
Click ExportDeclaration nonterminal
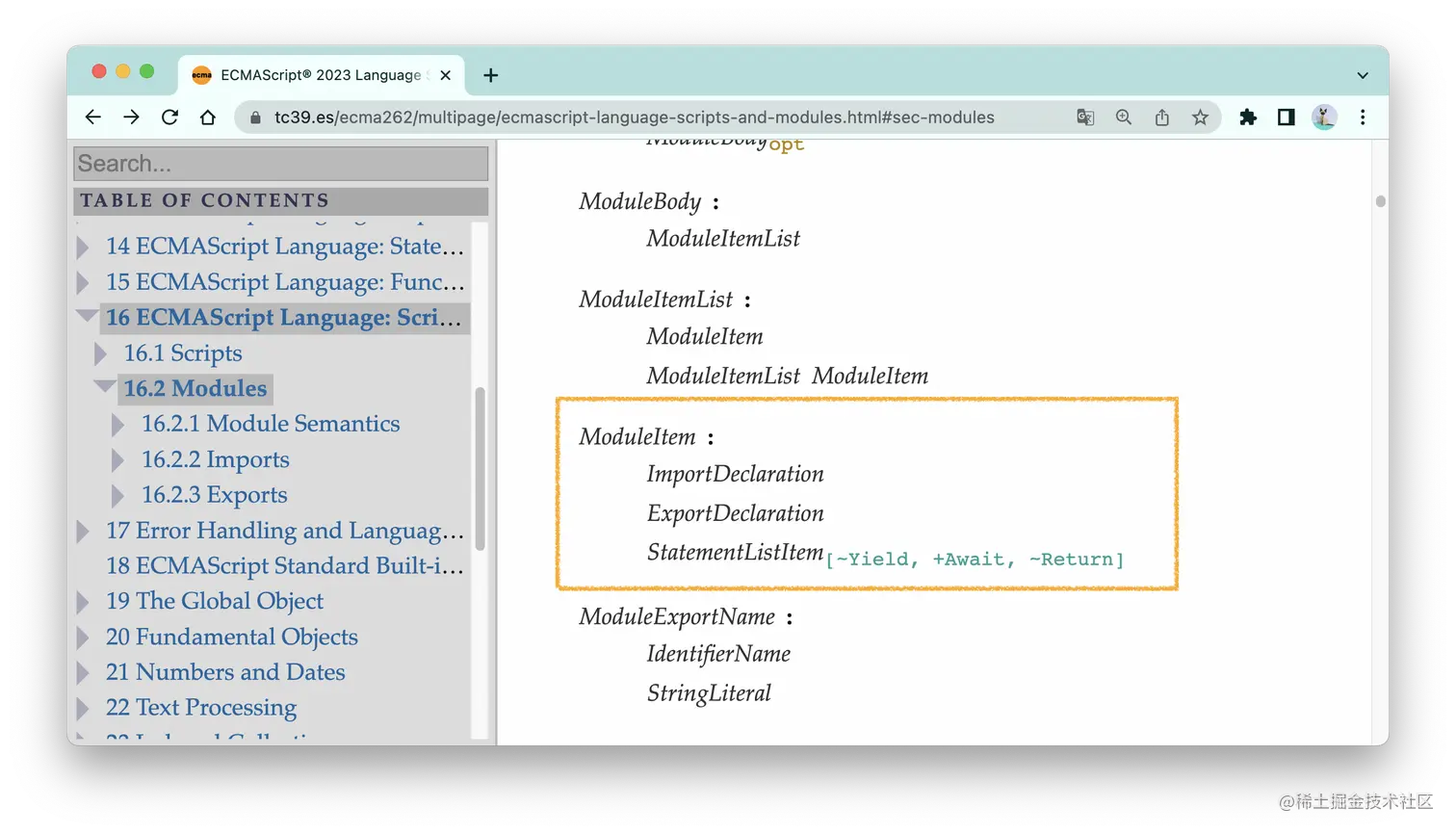[x=736, y=514]
